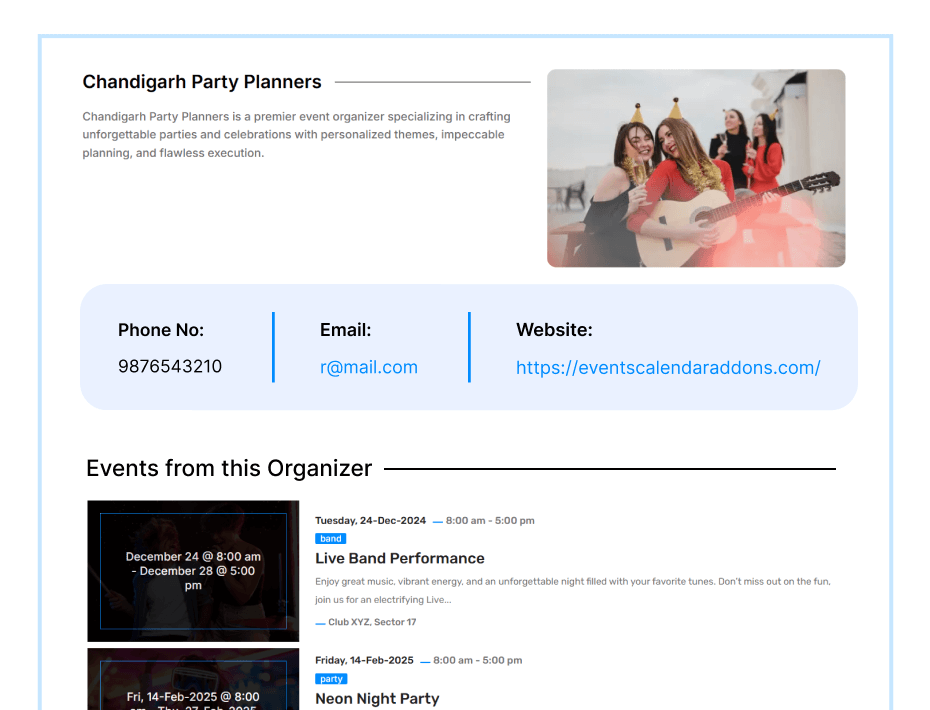Viewport: 930px width, 710px height.
Task: Click the 'Events from this Organizer' heading
Action: (x=229, y=468)
